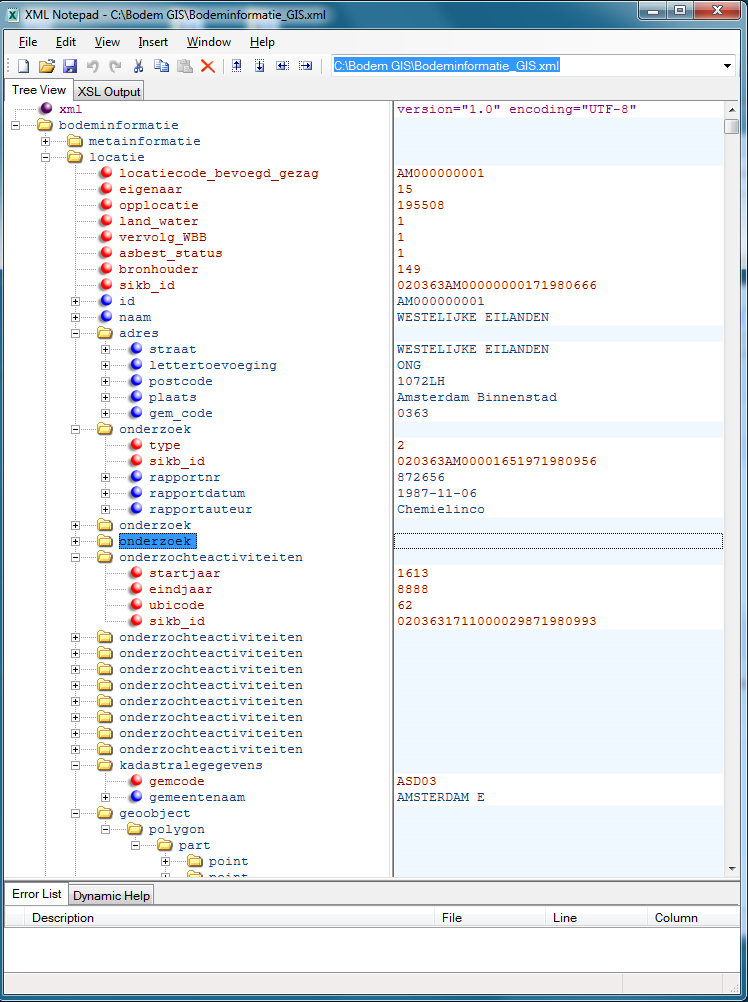The height and width of the screenshot is (1002, 748).
Task: Select the 'lettertoevoeging' tree node
Action: [x=213, y=365]
